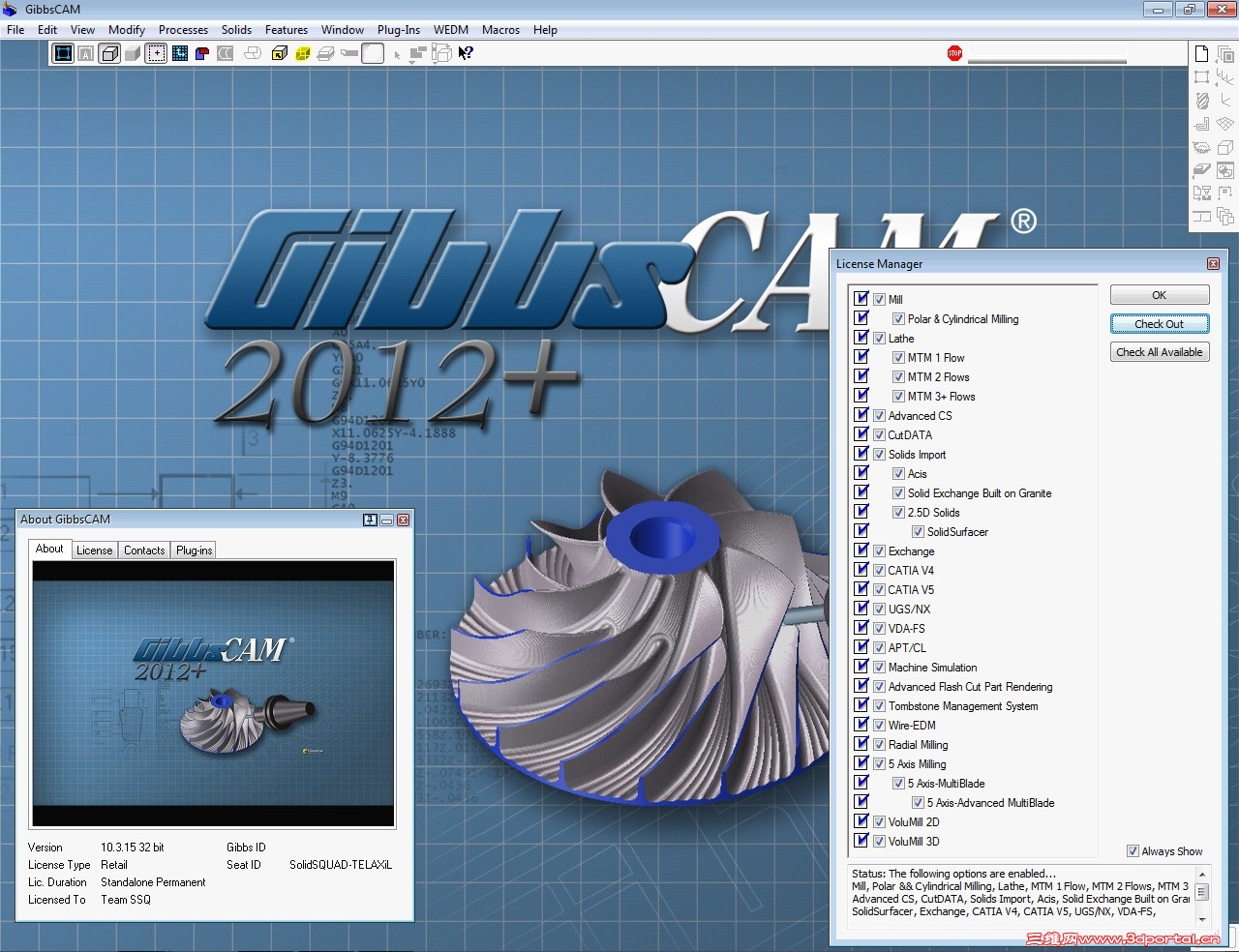Toggle the small Machine Simulation checkbox

tap(880, 668)
